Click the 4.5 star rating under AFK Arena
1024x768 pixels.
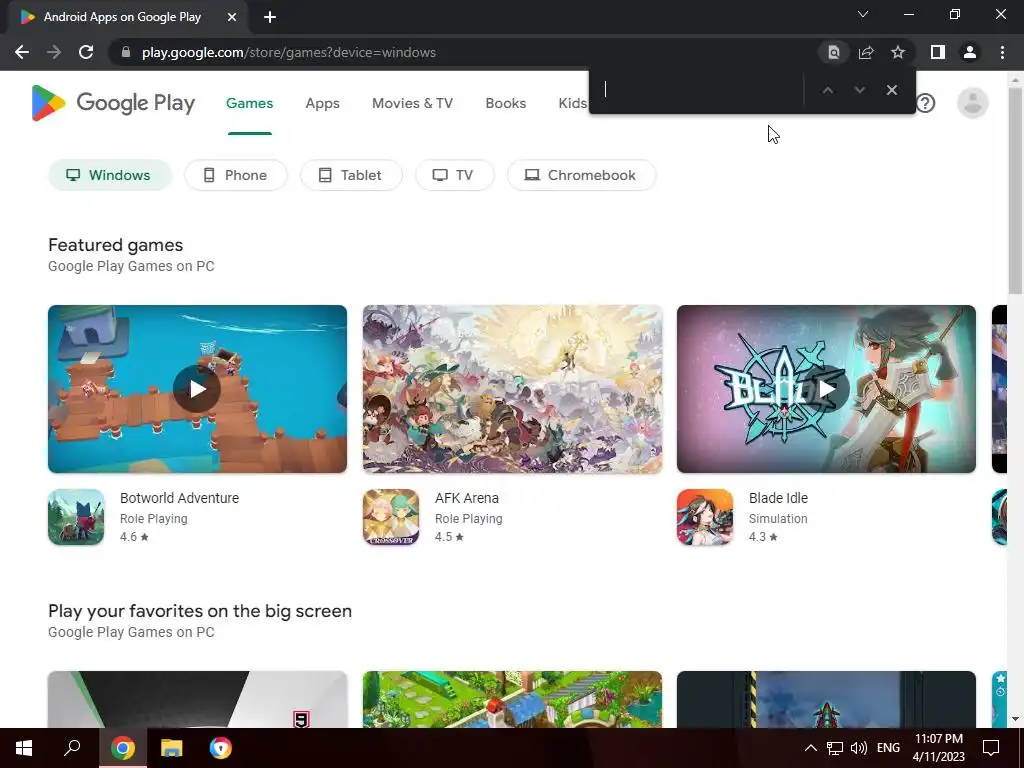tap(449, 537)
